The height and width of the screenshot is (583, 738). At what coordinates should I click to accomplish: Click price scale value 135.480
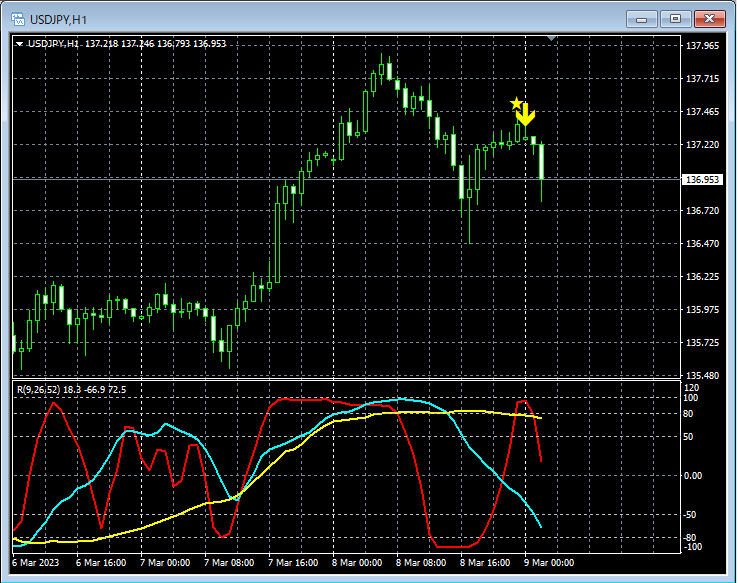click(702, 375)
